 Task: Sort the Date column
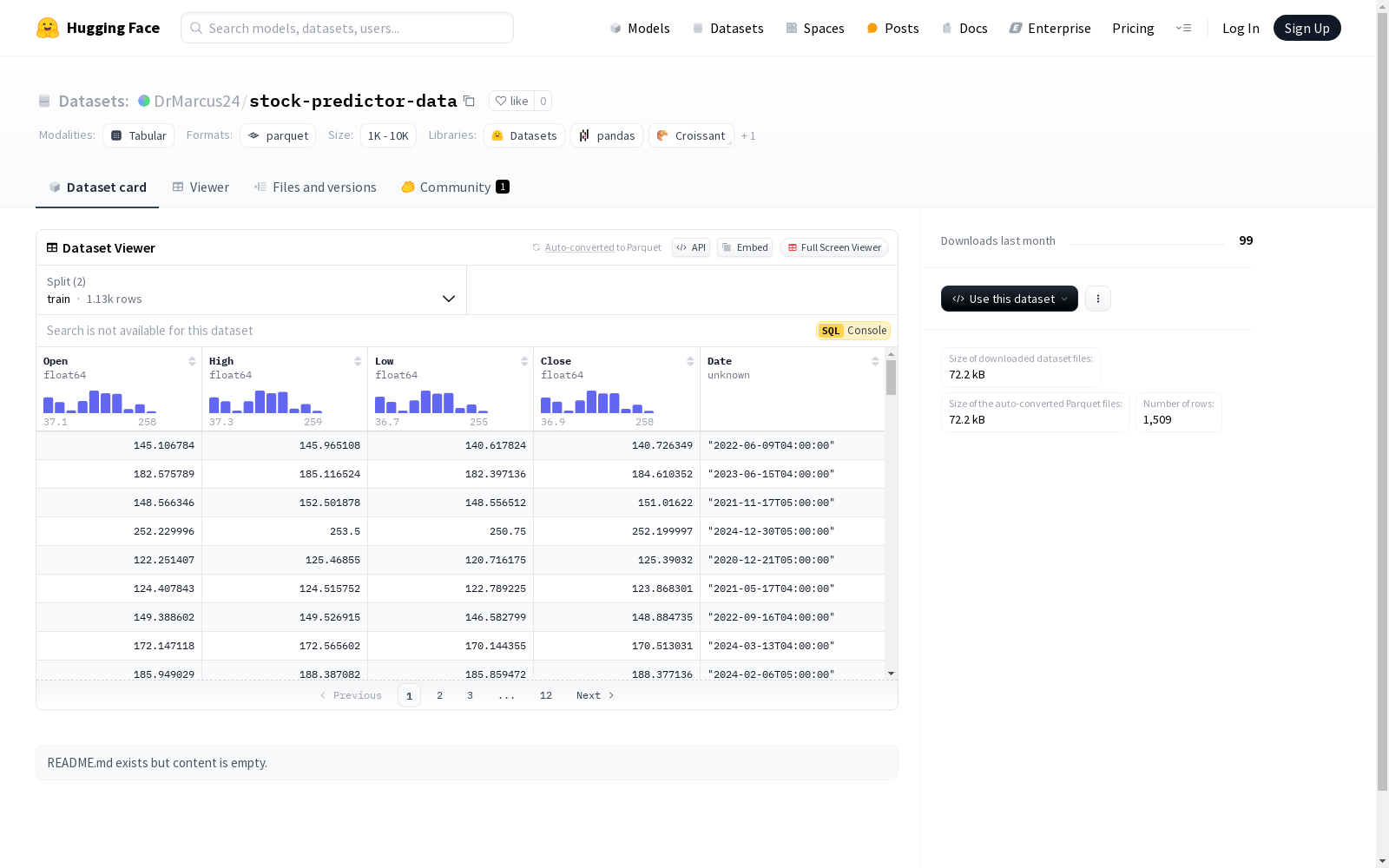click(875, 361)
